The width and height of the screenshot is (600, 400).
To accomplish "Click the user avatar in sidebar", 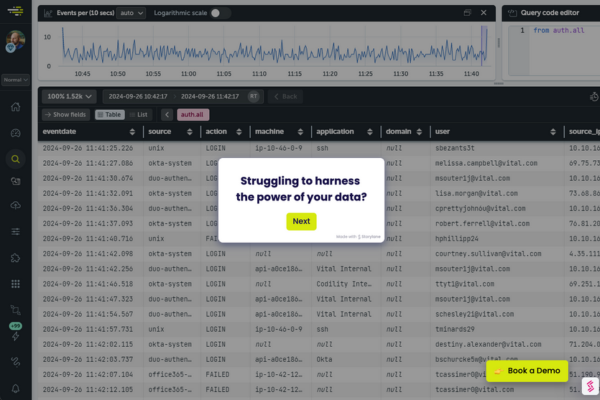I will point(14,42).
